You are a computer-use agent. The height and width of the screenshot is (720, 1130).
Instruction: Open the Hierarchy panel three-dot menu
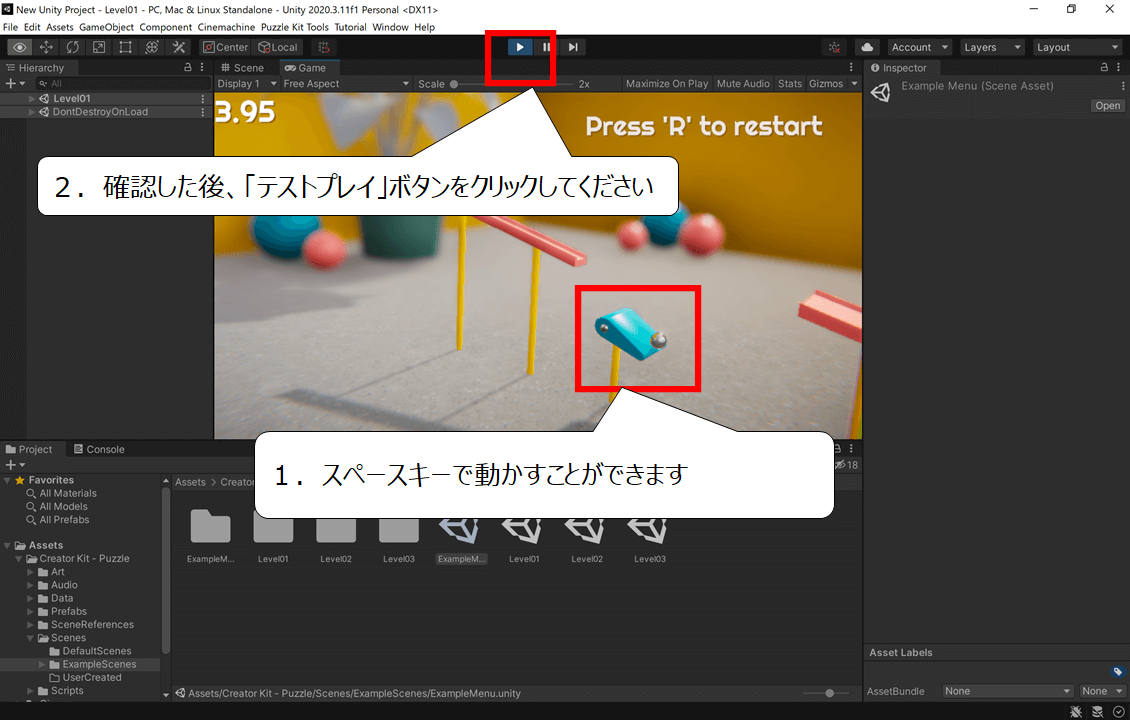point(202,67)
